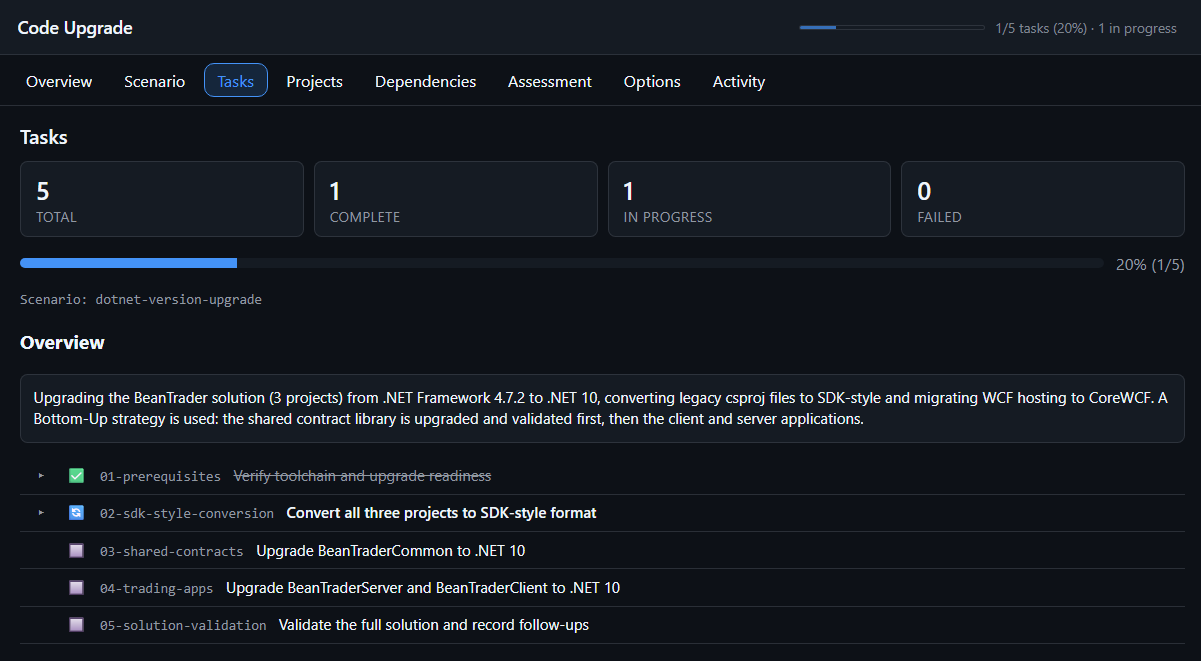Switch to the Scenario tab

coord(154,81)
